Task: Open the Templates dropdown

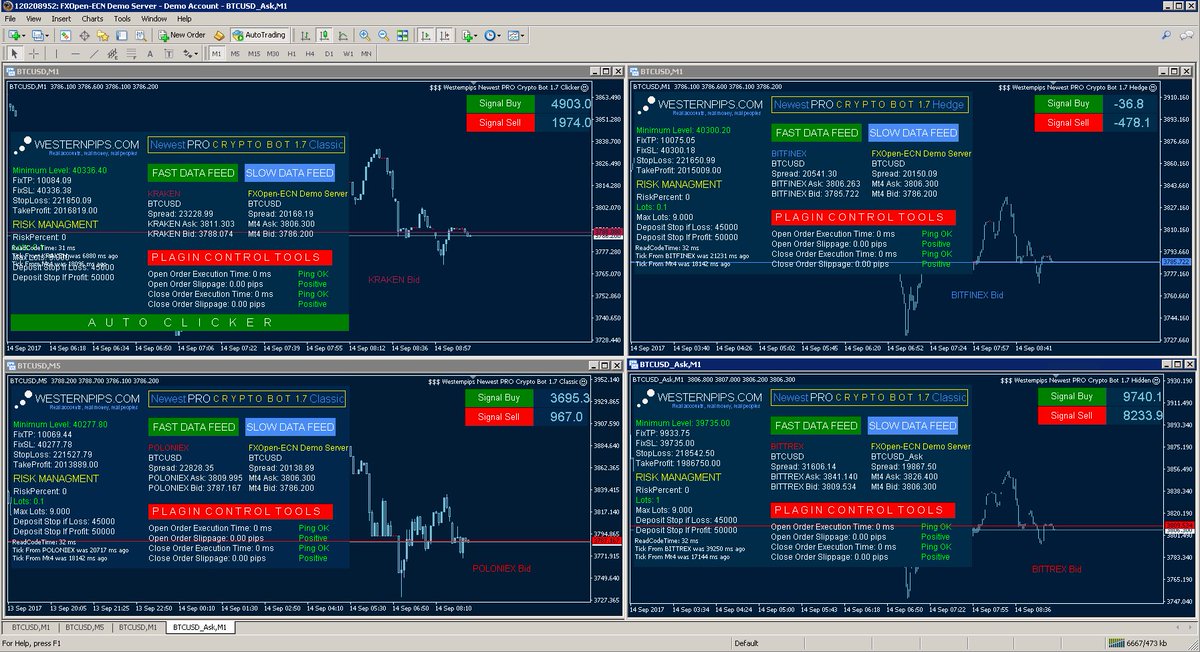Action: [517, 35]
